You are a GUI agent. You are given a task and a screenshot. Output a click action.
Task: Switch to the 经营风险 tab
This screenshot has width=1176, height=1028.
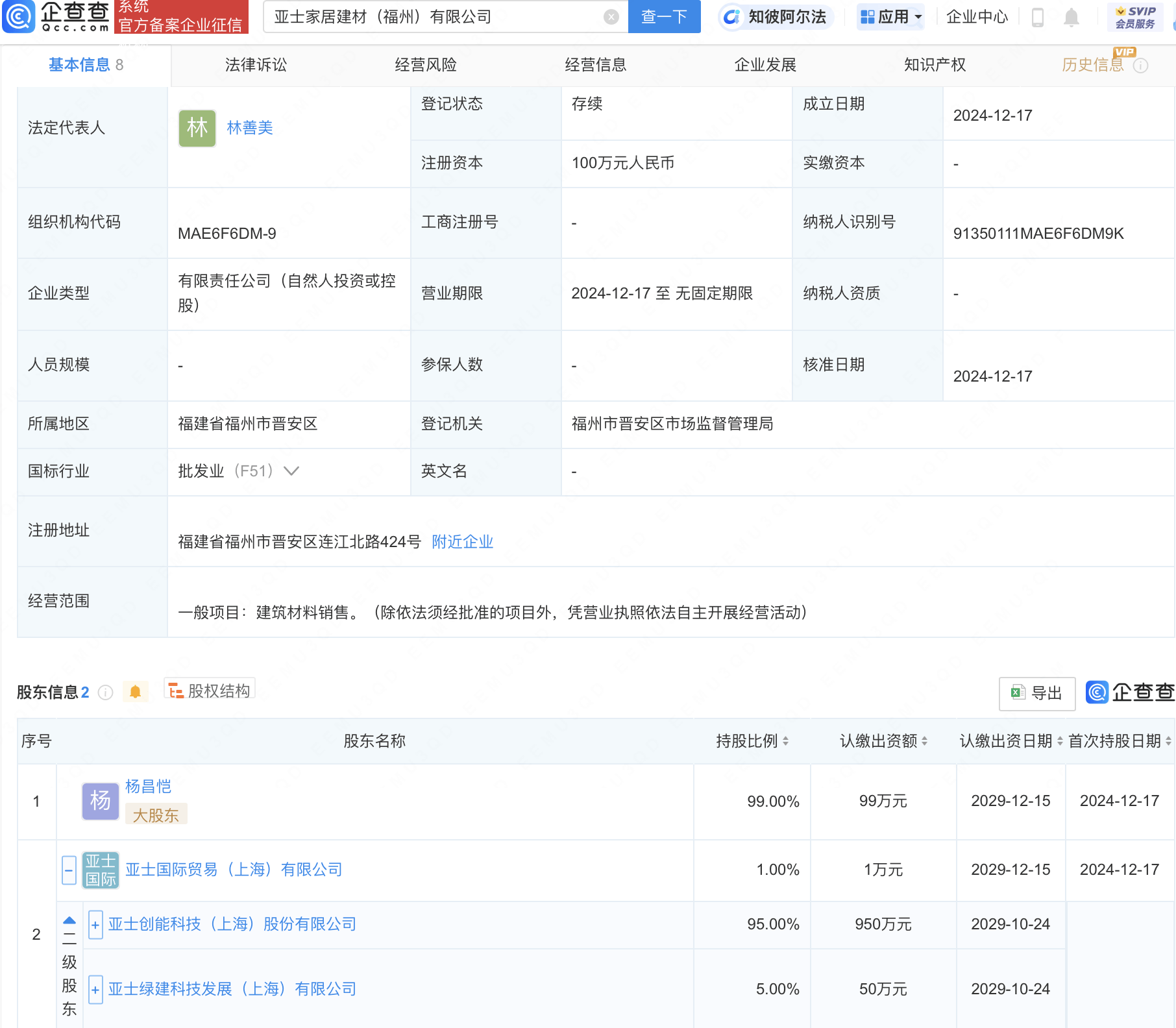426,65
